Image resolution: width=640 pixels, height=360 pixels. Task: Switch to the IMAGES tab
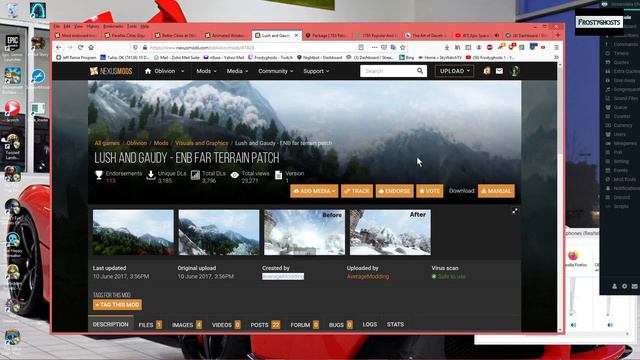tap(187, 324)
